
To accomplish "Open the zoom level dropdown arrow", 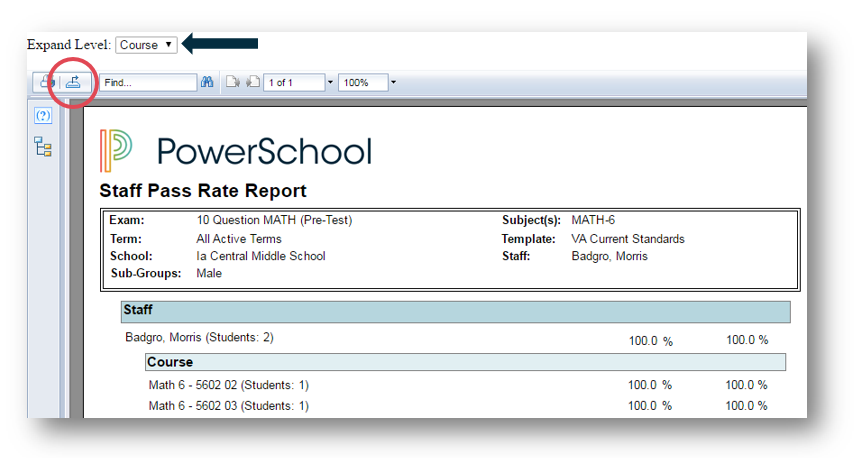I will [393, 83].
